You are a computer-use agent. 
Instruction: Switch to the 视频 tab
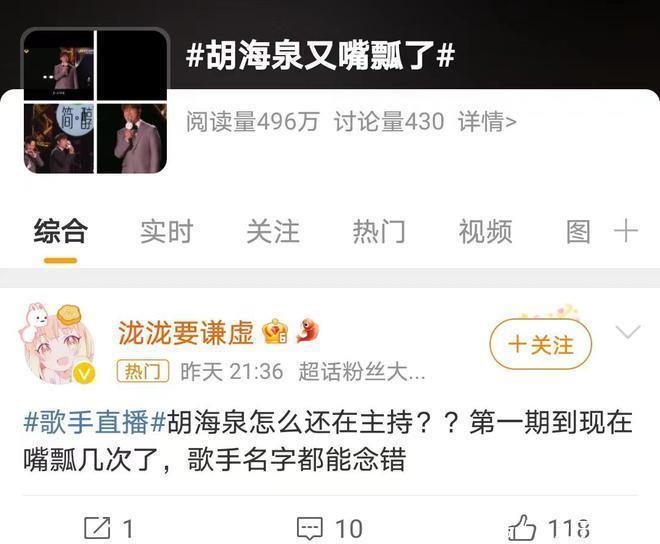(x=485, y=232)
